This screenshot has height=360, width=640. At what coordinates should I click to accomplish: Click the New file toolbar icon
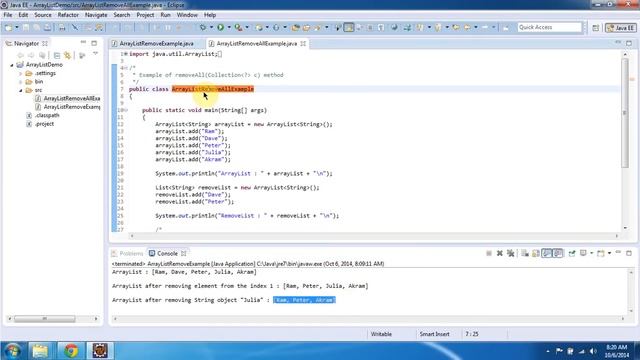coord(8,27)
